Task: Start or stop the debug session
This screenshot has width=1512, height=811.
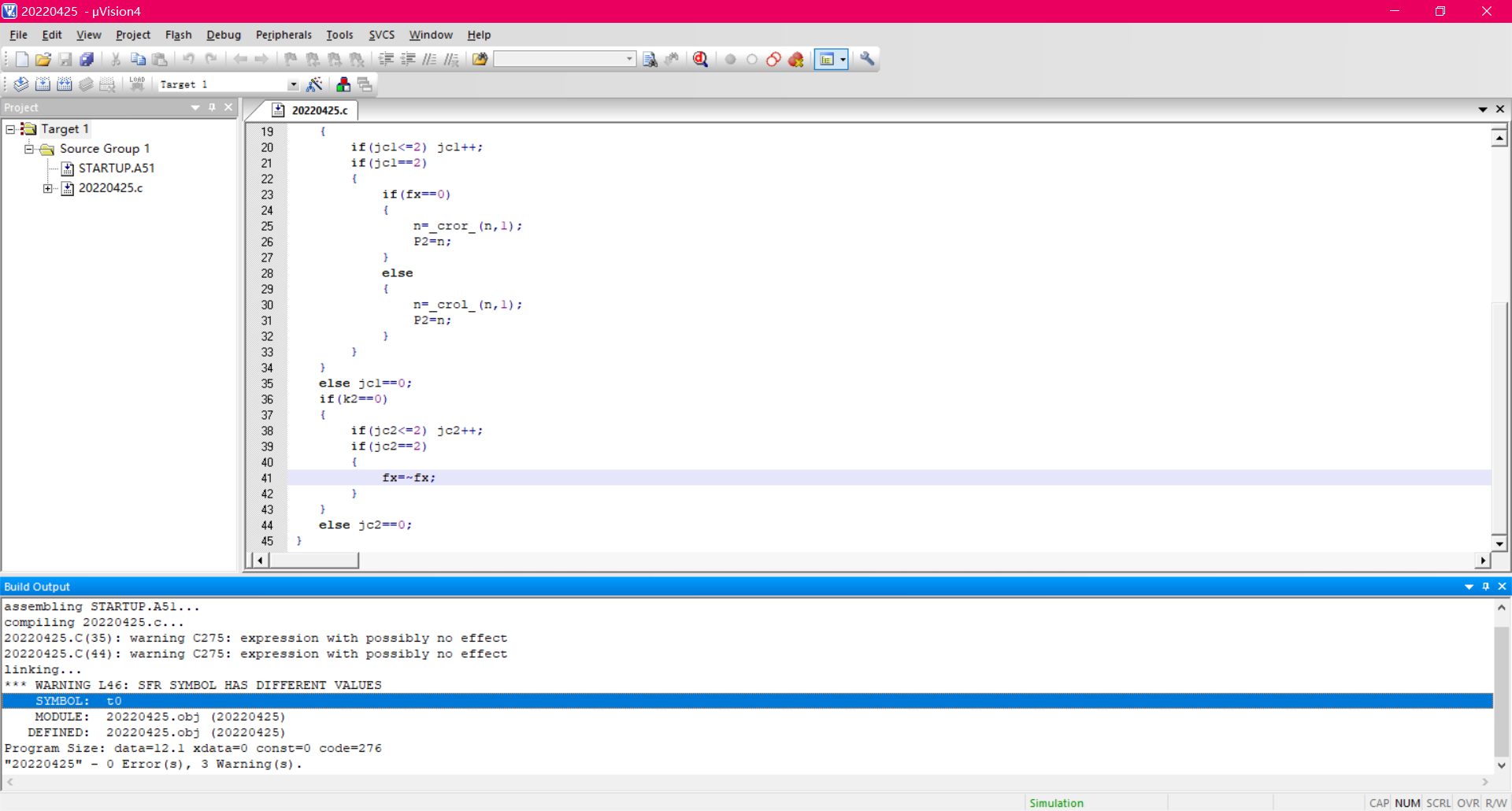Action: [x=701, y=59]
